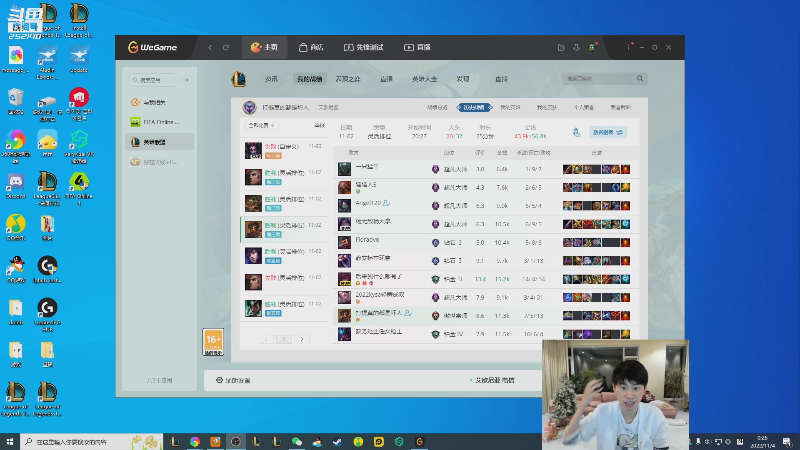This screenshot has width=800, height=450.
Task: Open the 资讯 news tab
Action: [271, 79]
